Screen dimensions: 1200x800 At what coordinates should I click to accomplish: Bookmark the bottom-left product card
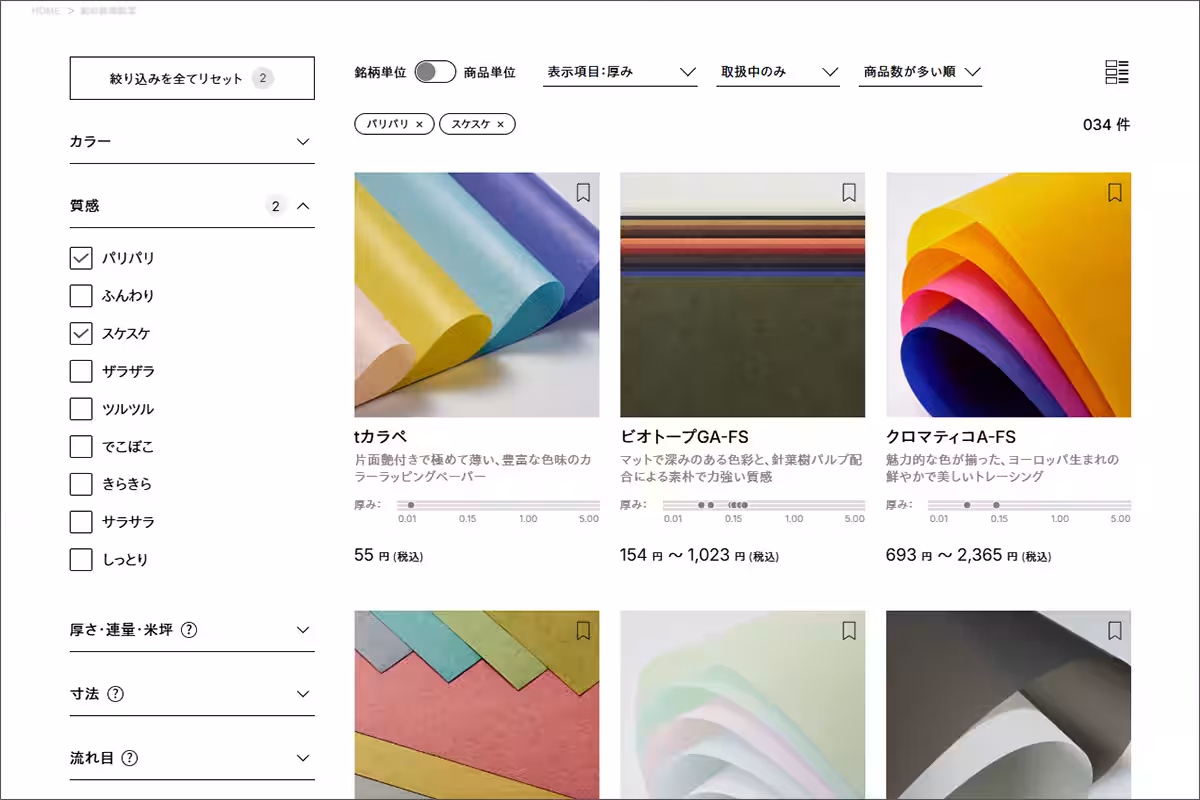pos(583,629)
